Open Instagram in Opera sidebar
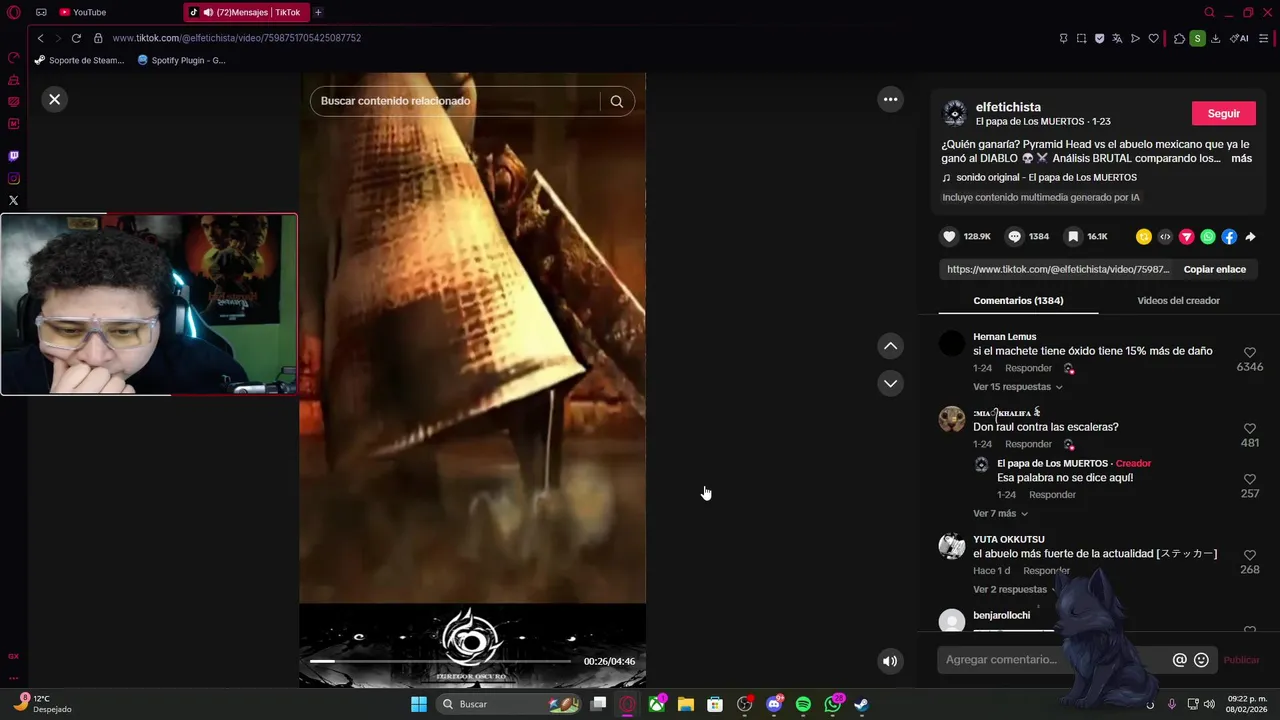 (13, 178)
